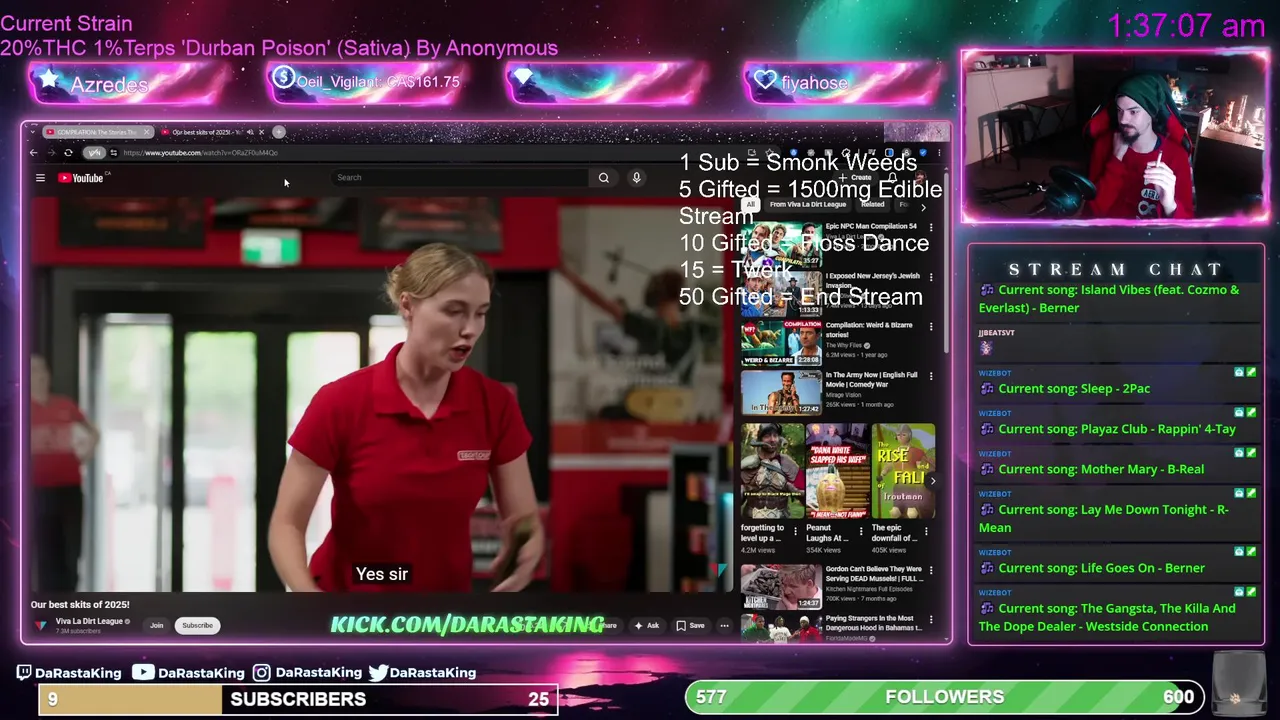Open 'Peanut Laughs At' short thumbnail

click(837, 472)
